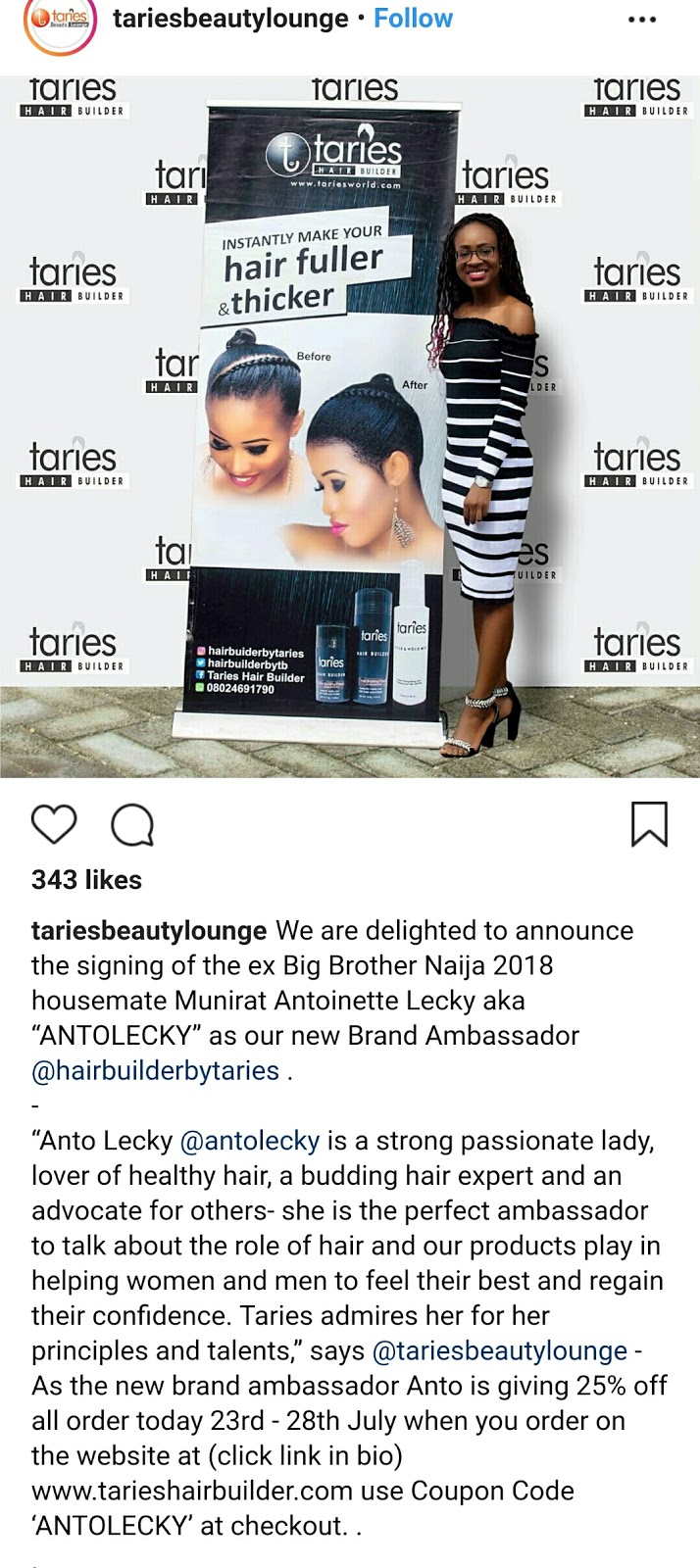Open the three-dot more options menu

[642, 20]
